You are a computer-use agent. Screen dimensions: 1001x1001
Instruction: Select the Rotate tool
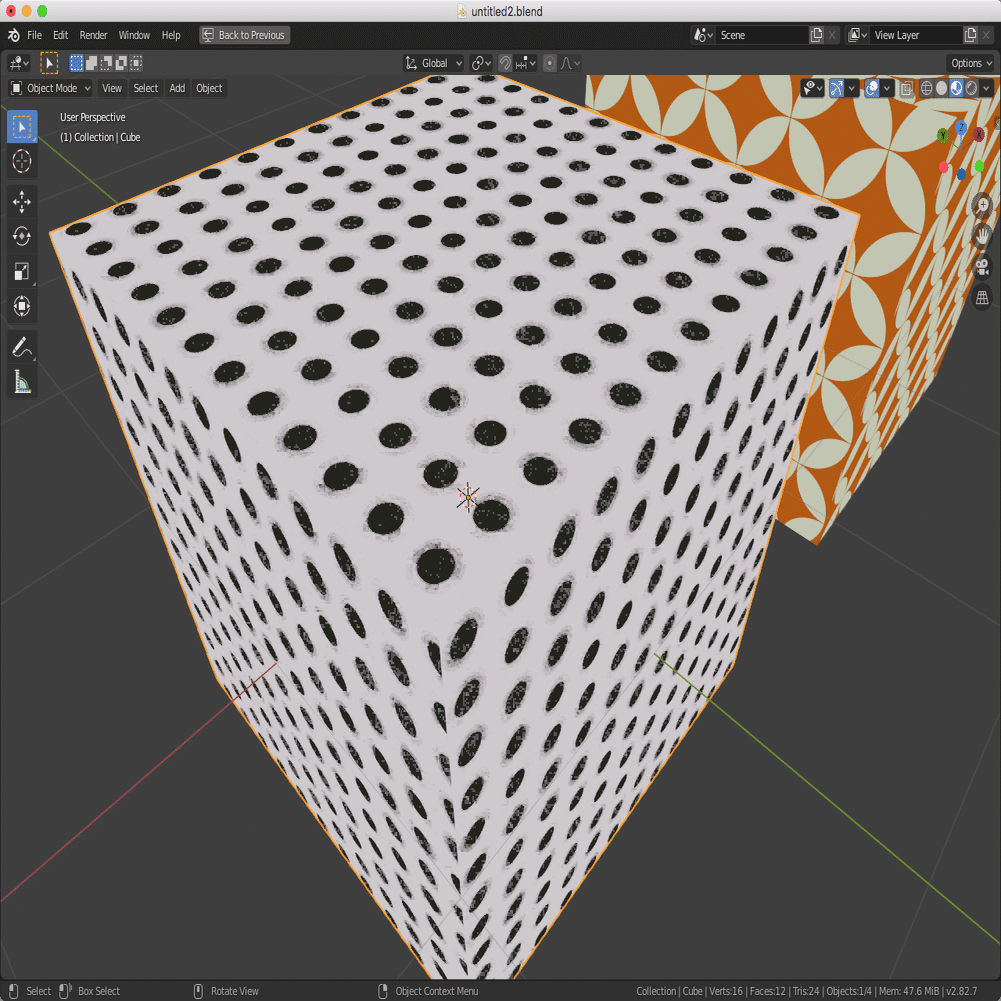pos(22,236)
